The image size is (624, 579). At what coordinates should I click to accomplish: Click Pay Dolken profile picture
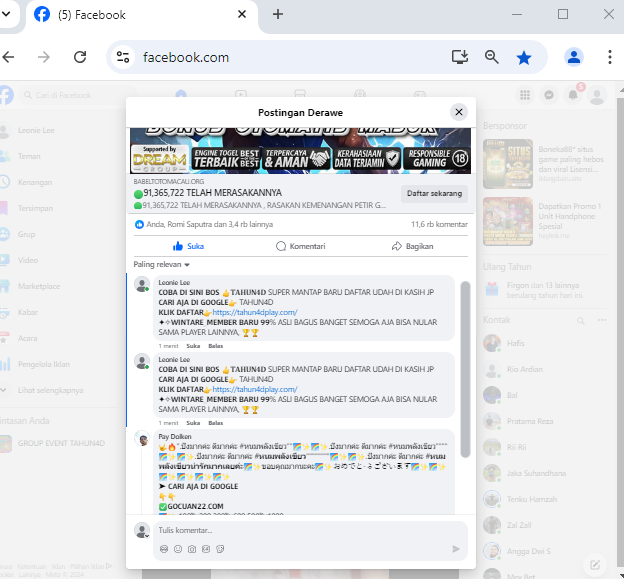[x=142, y=438]
